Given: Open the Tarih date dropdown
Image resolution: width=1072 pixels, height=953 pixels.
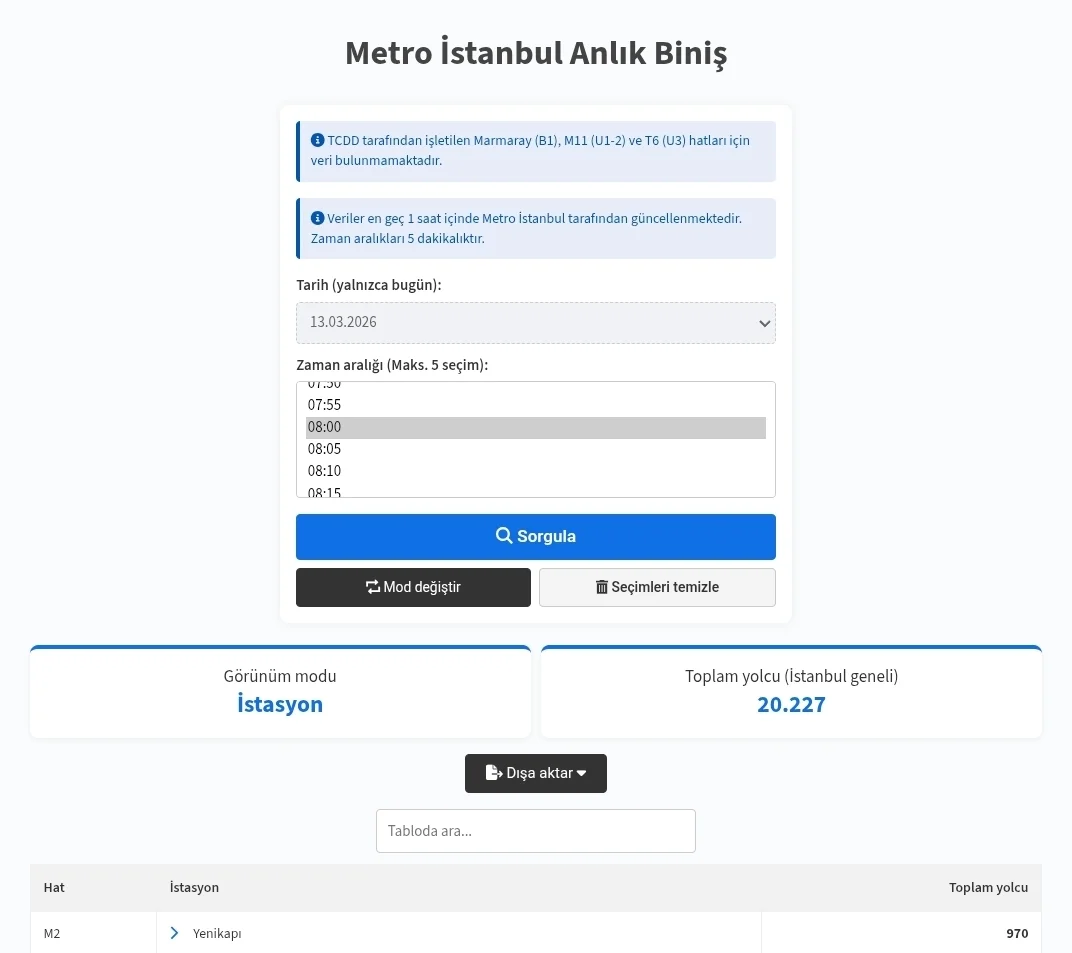Looking at the screenshot, I should click(535, 322).
